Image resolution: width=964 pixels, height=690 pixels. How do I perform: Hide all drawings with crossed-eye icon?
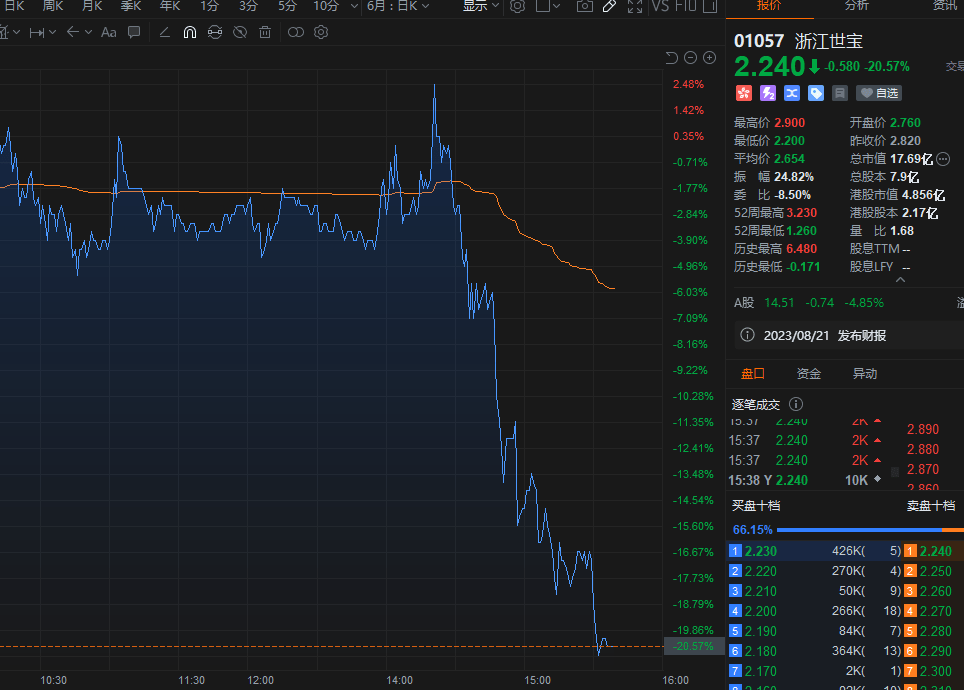click(240, 33)
